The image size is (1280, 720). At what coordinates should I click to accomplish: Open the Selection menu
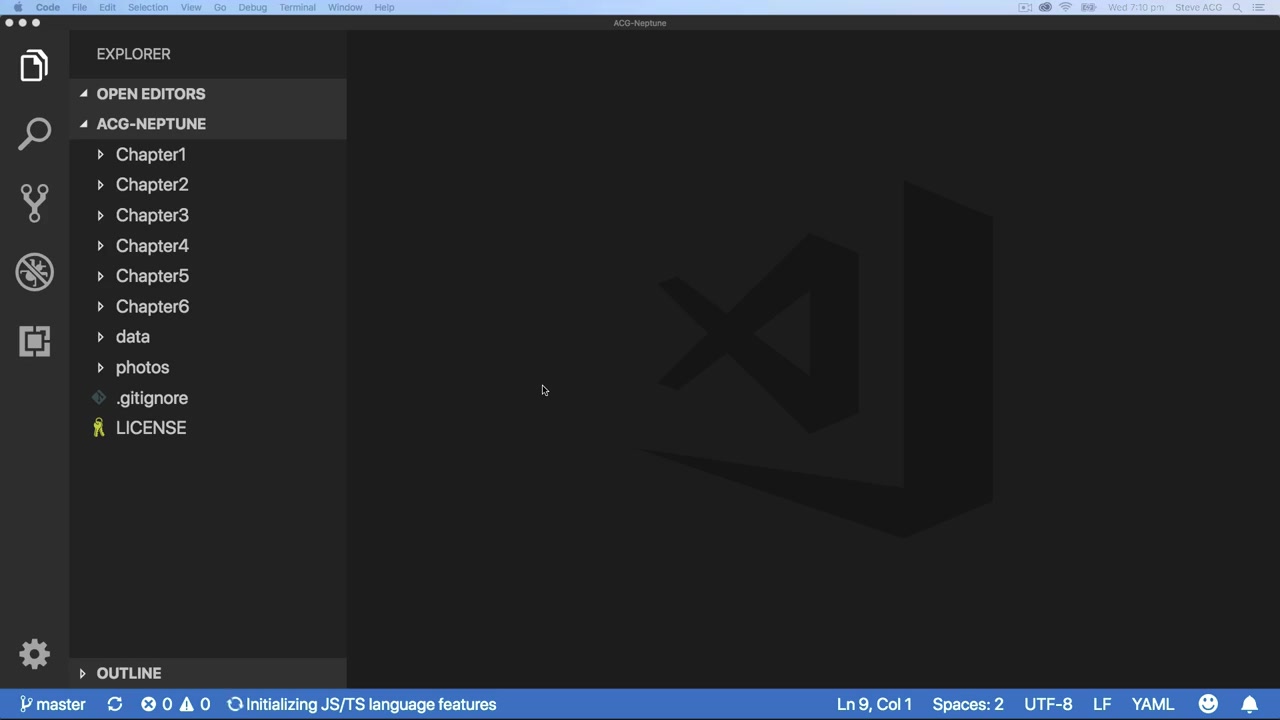coord(148,7)
